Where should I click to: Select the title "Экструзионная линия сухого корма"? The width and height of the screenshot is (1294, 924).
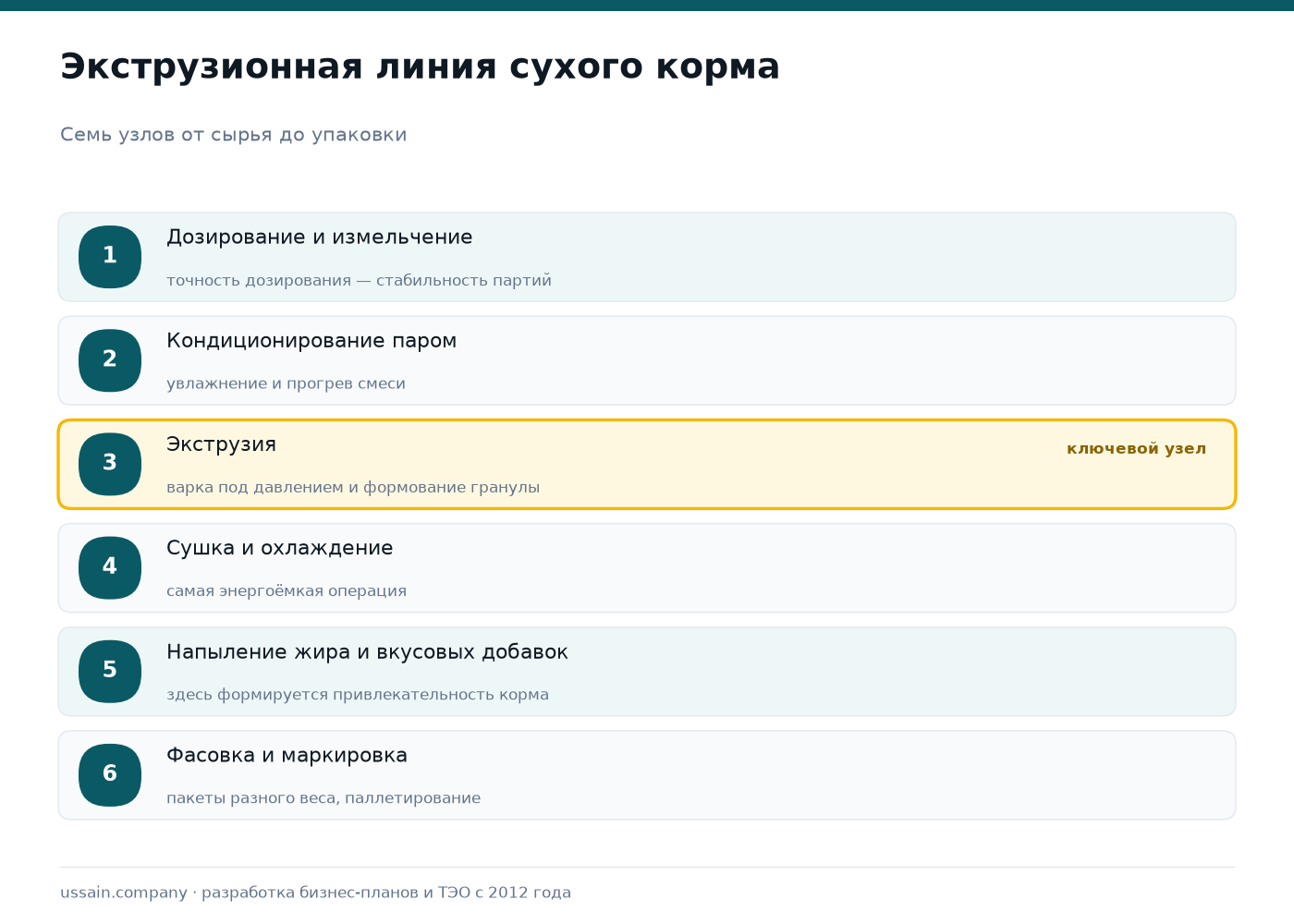[x=420, y=67]
